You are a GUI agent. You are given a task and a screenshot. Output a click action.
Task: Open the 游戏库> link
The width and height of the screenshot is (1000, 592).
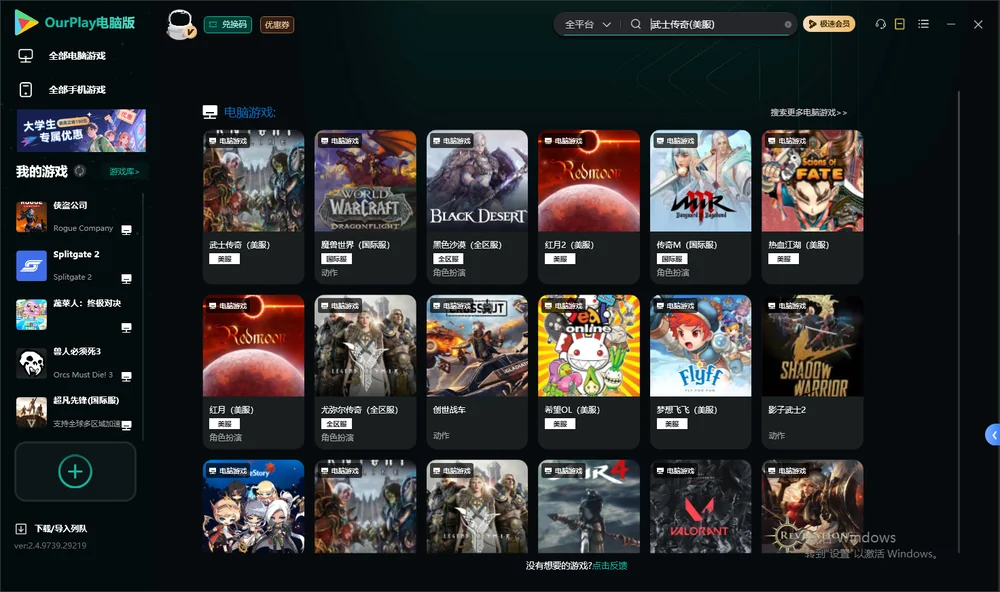click(x=124, y=172)
